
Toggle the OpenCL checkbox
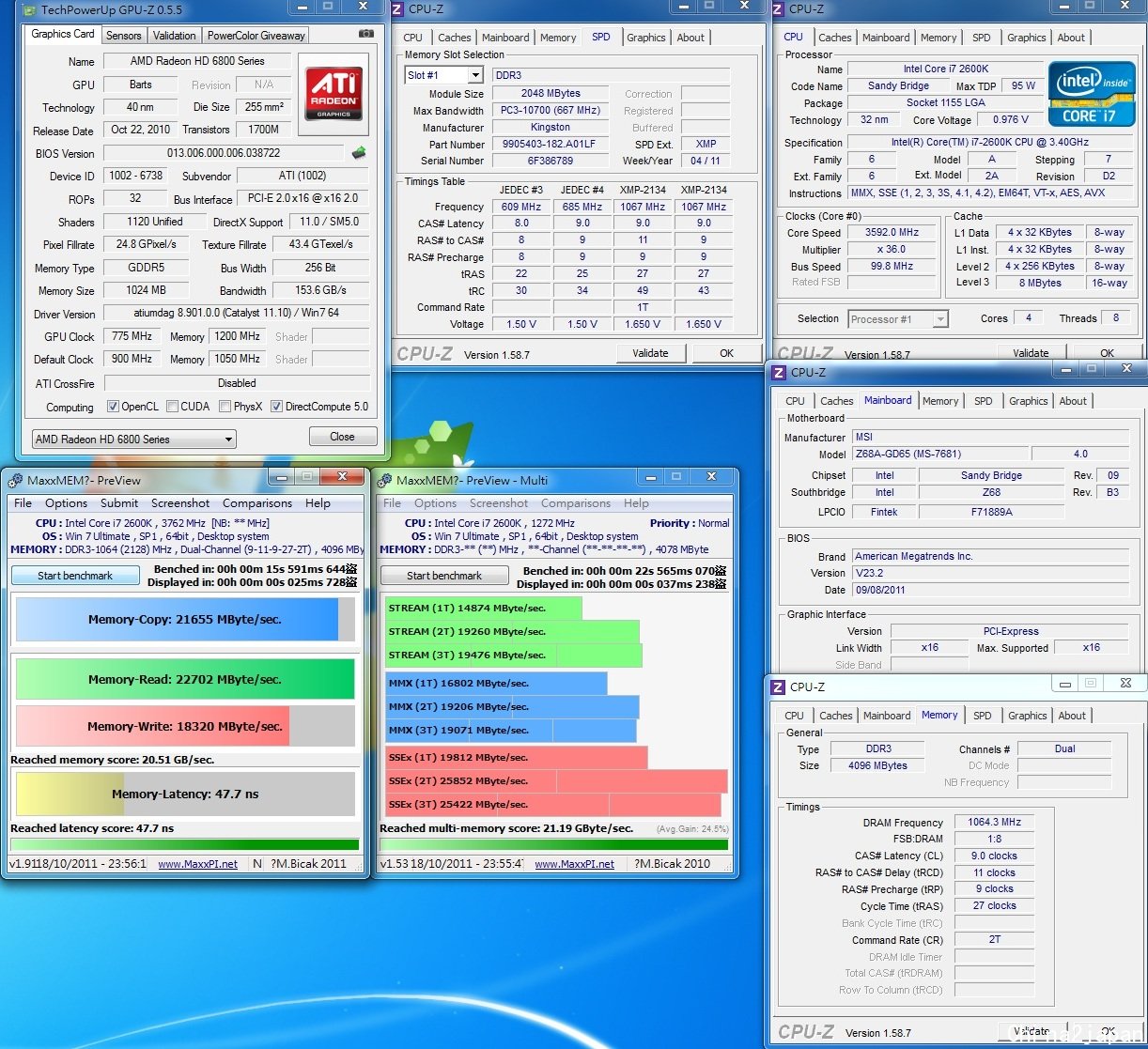[x=113, y=407]
